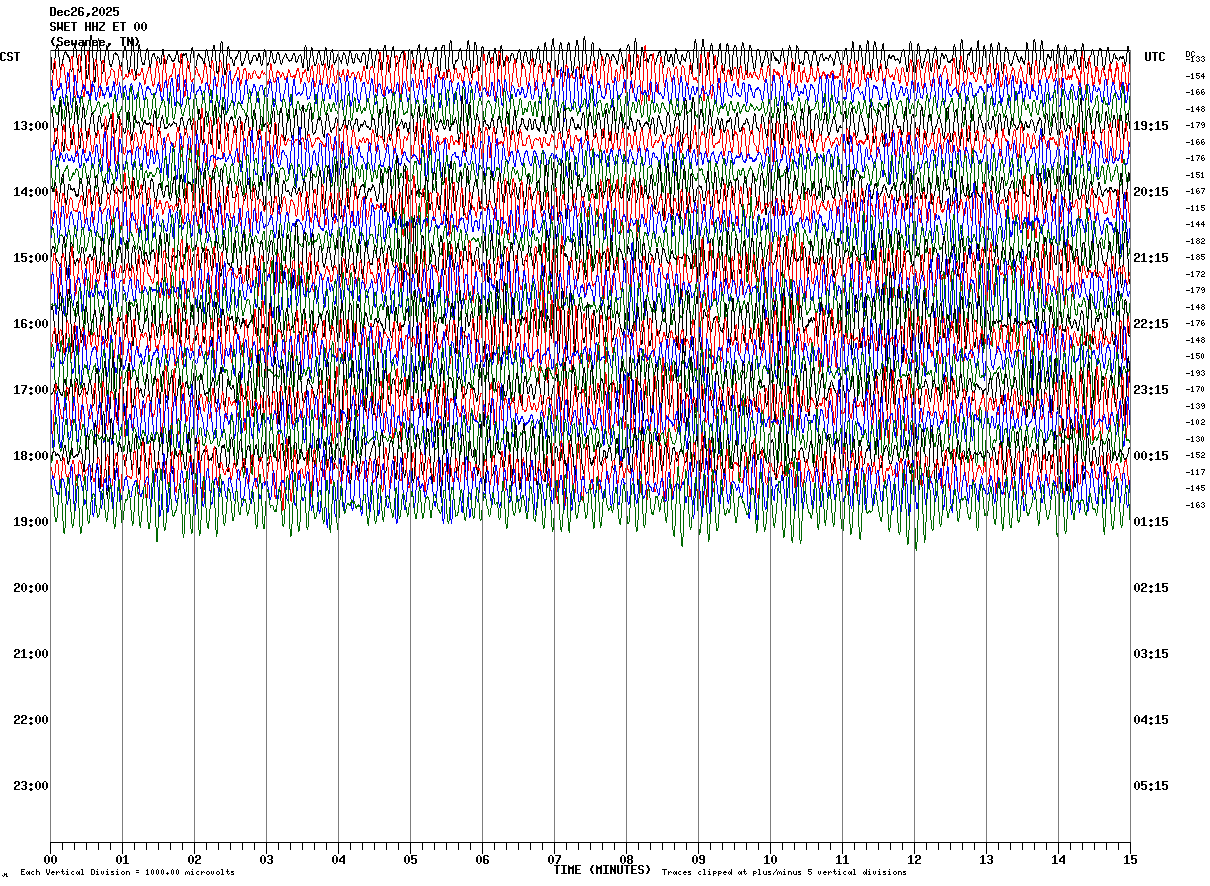The height and width of the screenshot is (886, 1210).
Task: Select DC offset value -193
Action: pyautogui.click(x=1195, y=373)
